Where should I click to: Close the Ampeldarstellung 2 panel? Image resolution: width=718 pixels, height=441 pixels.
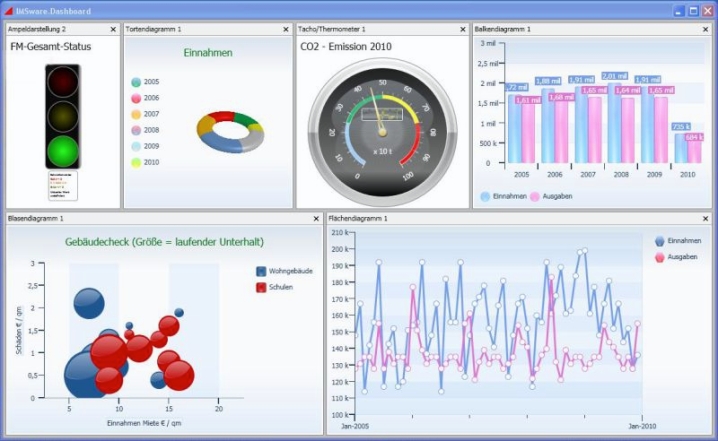pos(116,30)
